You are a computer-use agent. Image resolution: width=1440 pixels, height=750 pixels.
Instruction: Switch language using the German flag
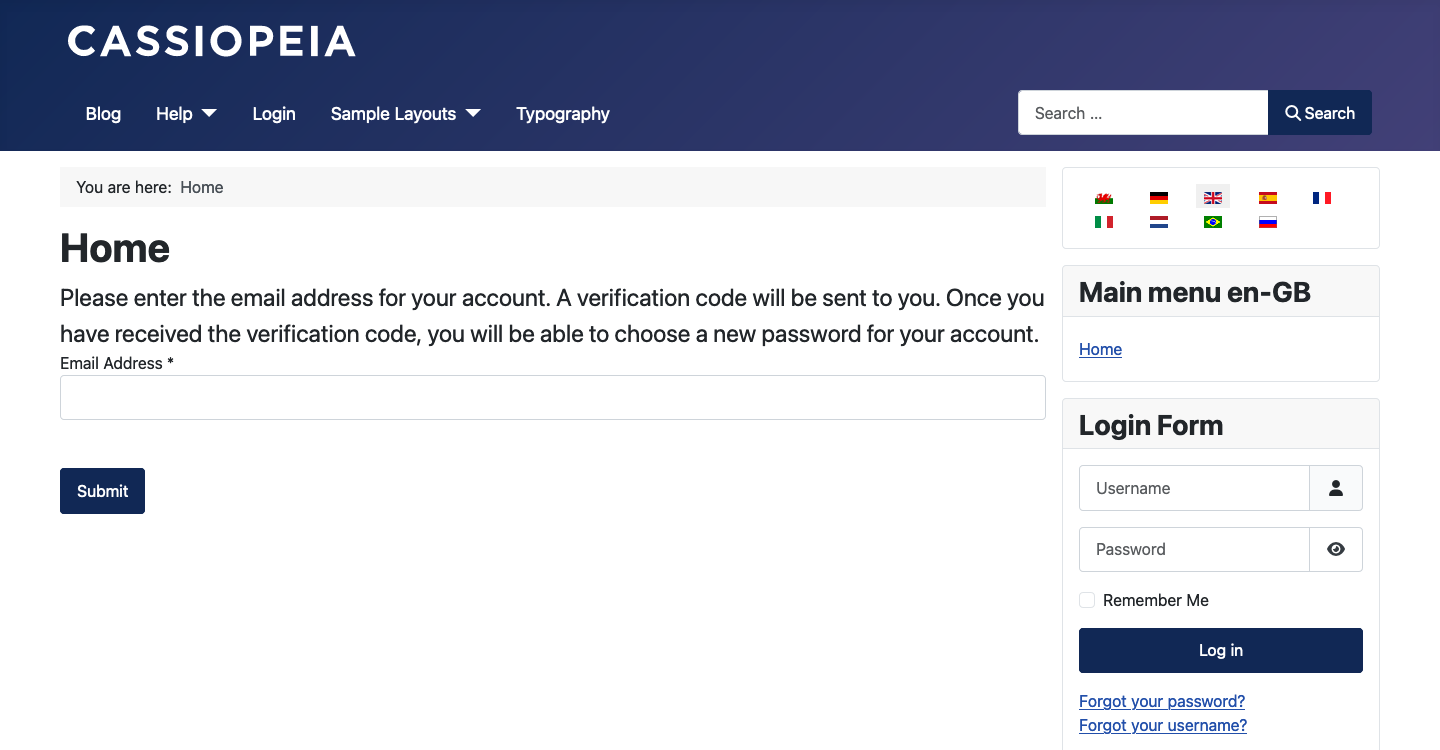(1158, 197)
